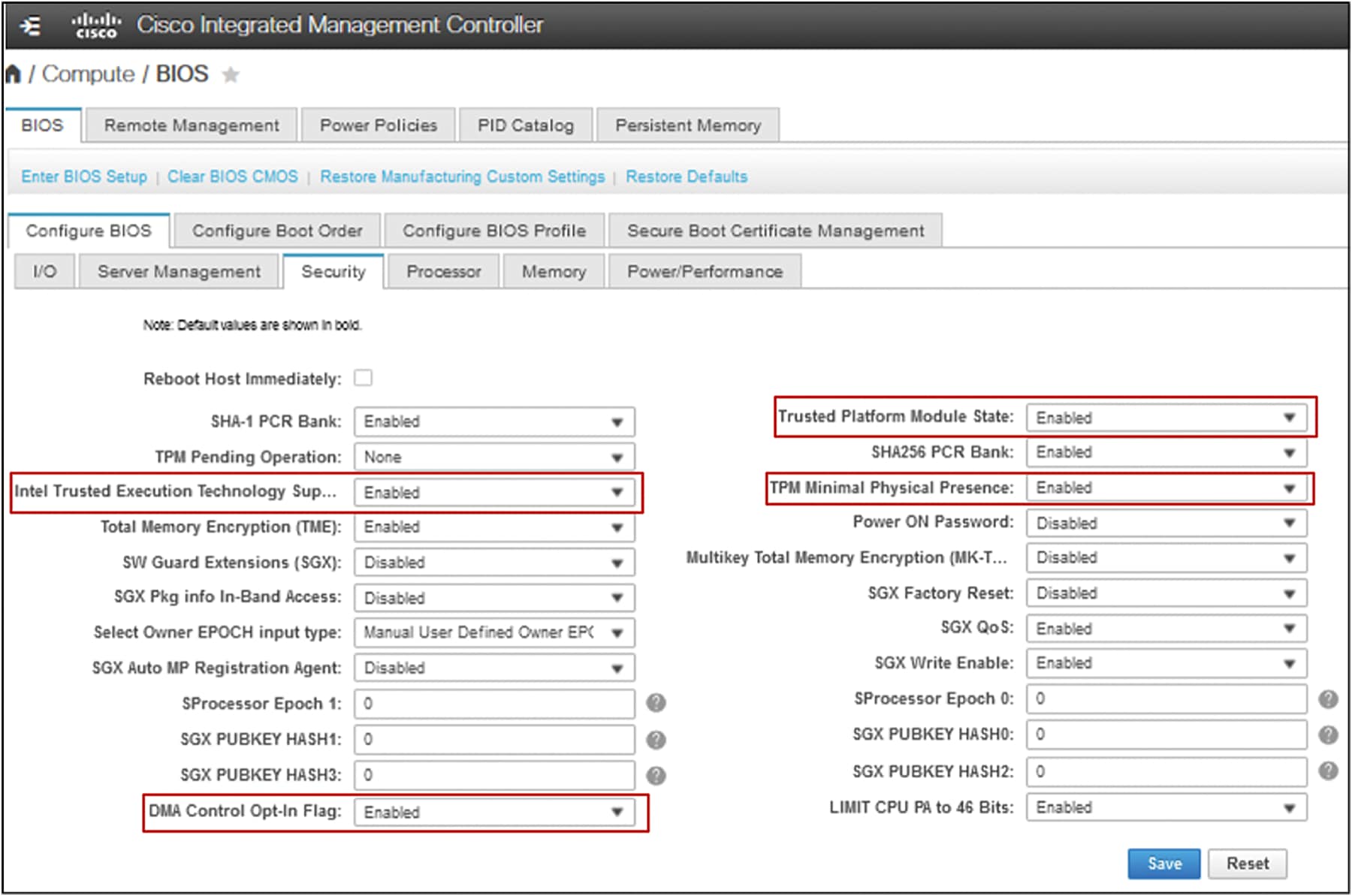1352x896 pixels.
Task: Favorite this page with star icon
Action: pos(231,74)
